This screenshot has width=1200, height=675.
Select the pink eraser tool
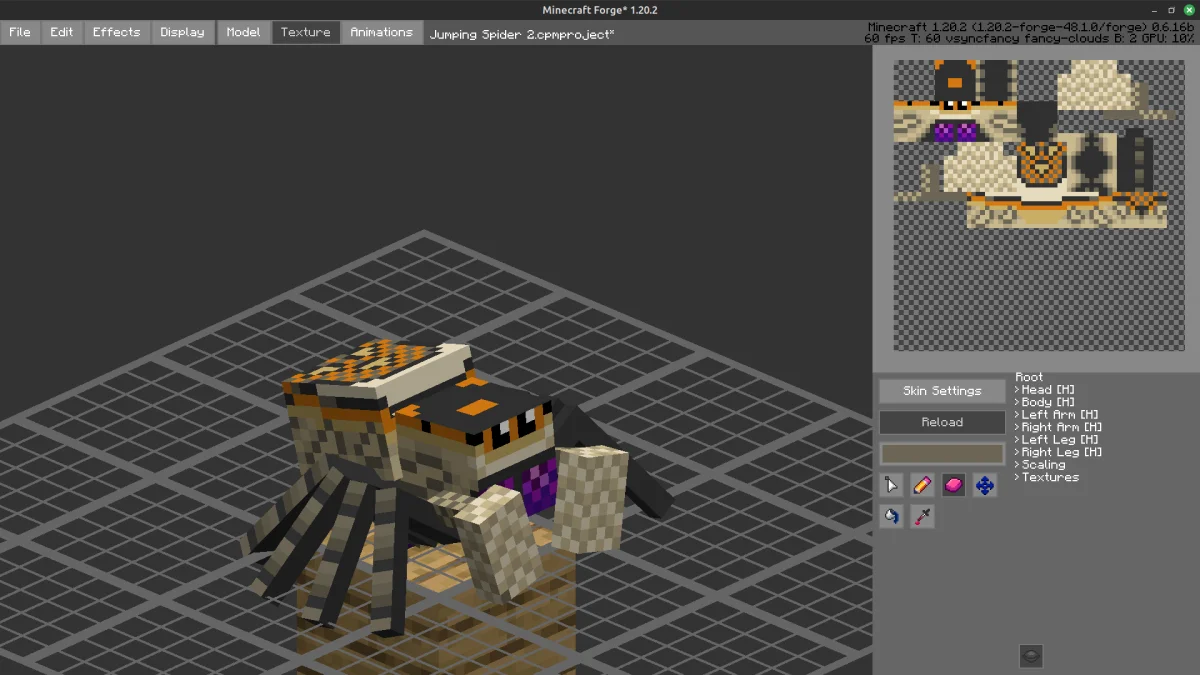click(x=954, y=485)
